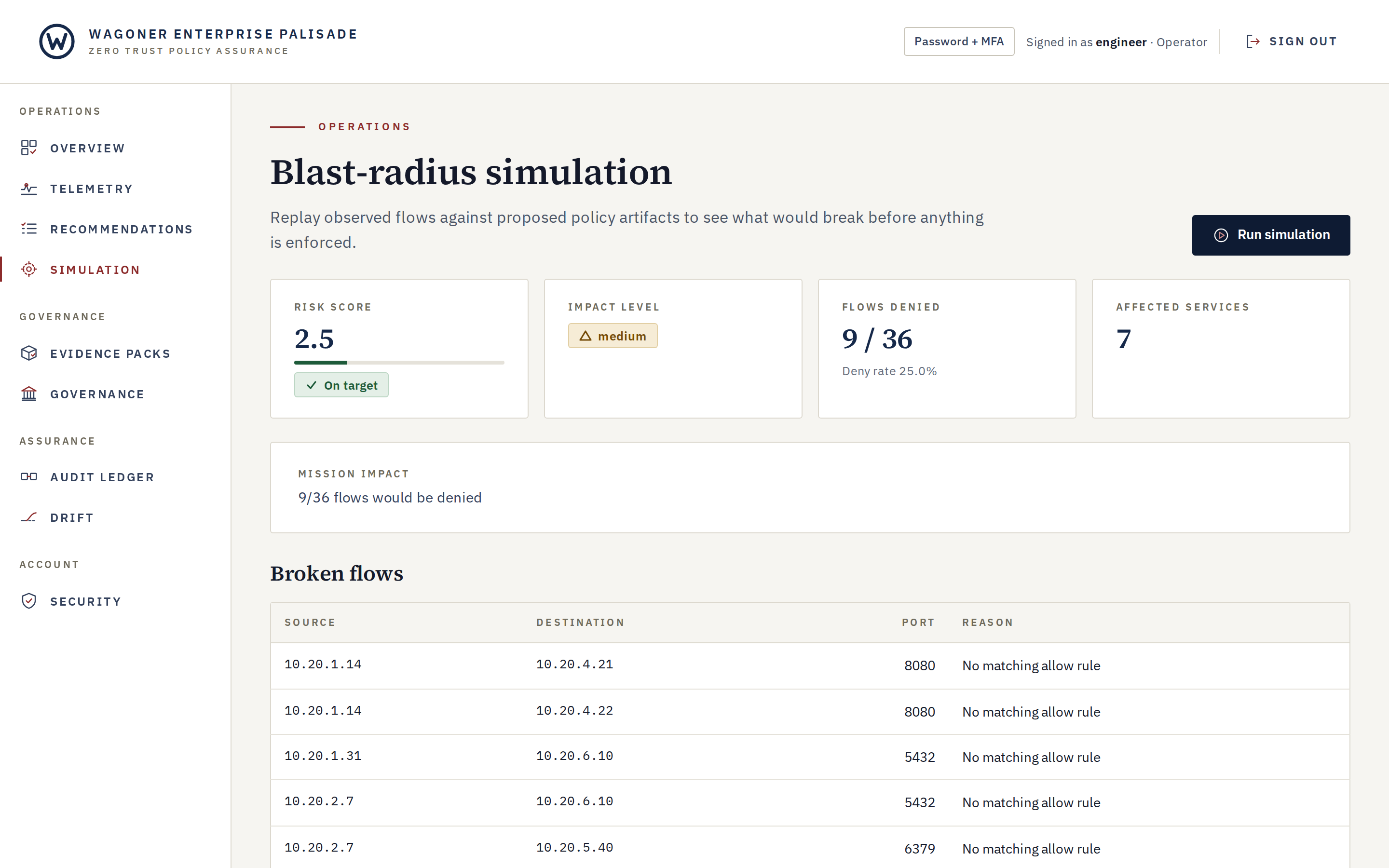The image size is (1389, 868).
Task: Click destination 10.20.5.40 cell
Action: pyautogui.click(x=574, y=847)
